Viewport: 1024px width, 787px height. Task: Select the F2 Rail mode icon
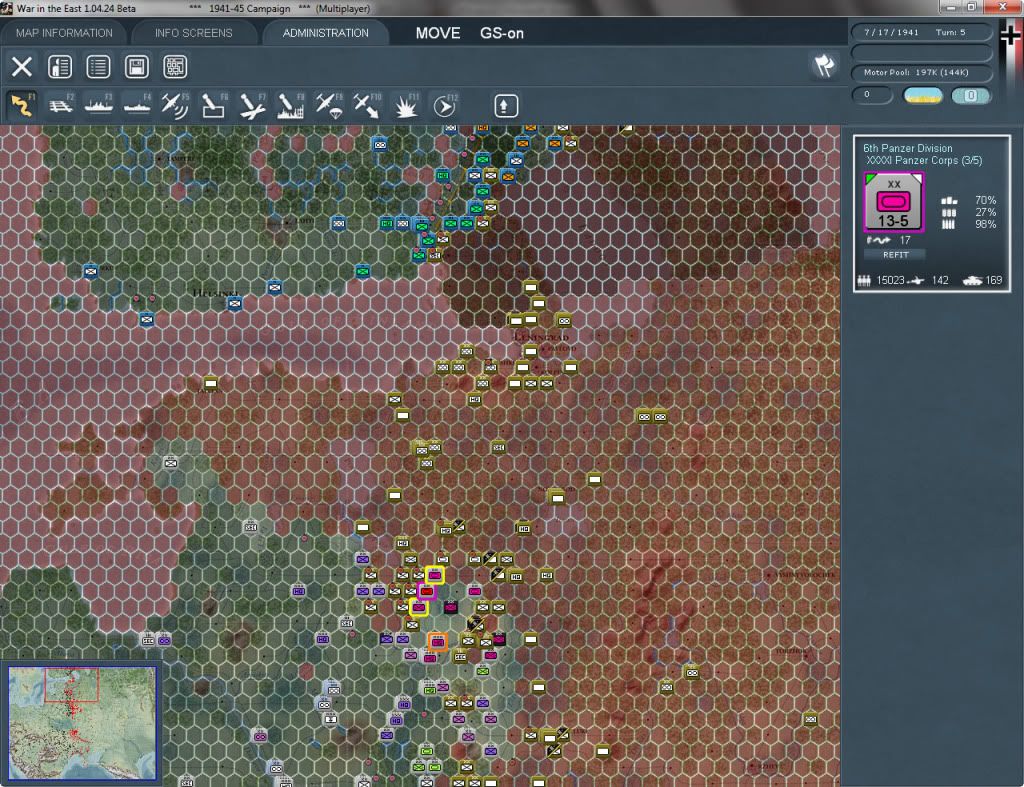point(61,106)
